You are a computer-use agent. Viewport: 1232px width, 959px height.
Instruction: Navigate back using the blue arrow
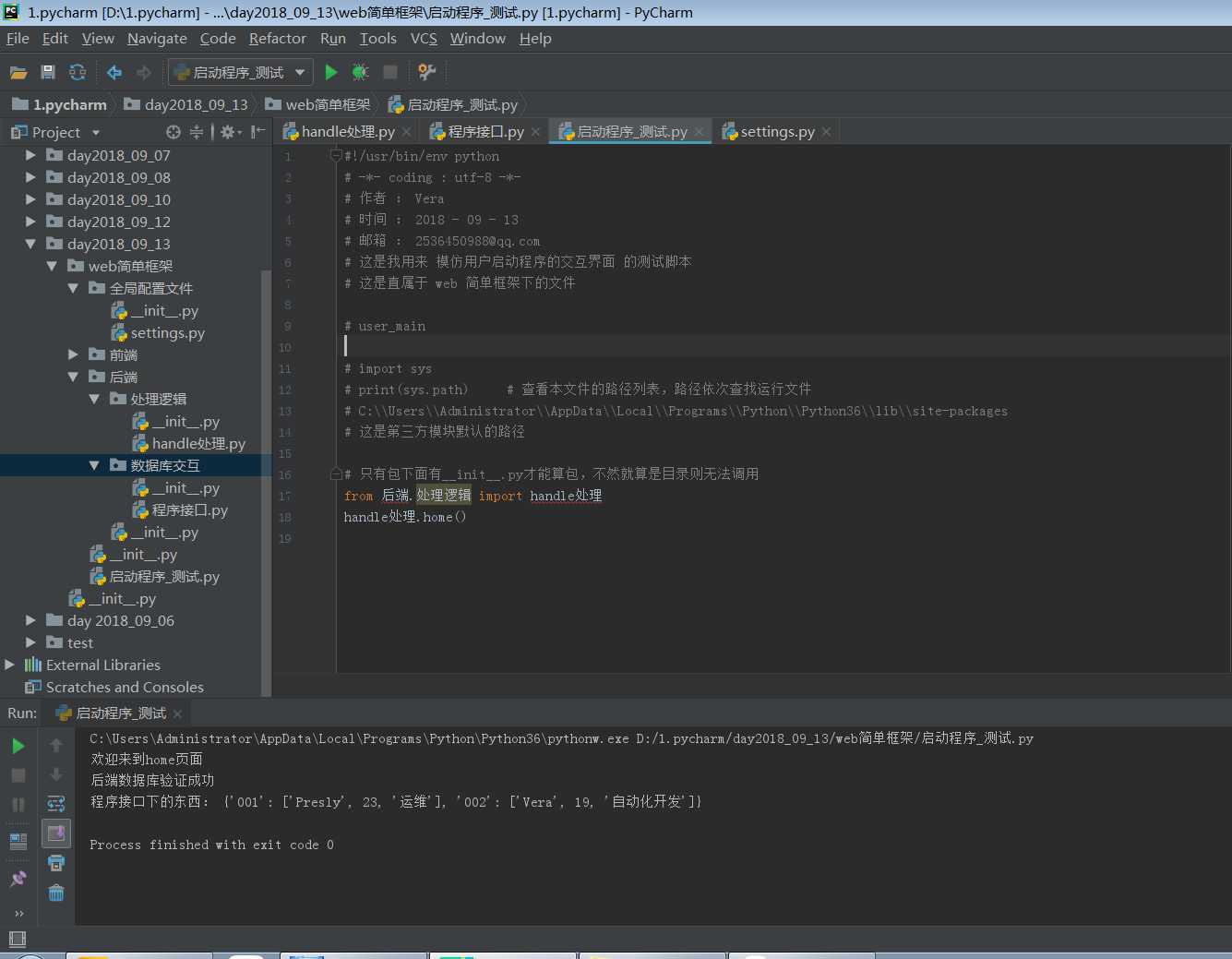pyautogui.click(x=114, y=72)
